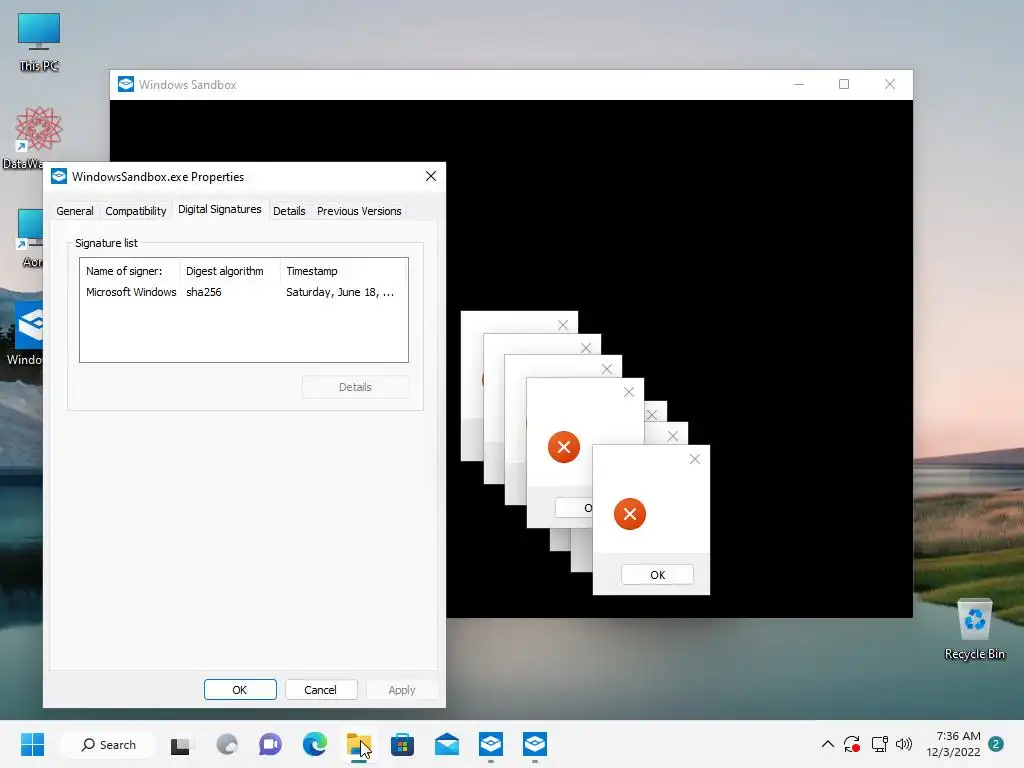This screenshot has height=768, width=1024.
Task: Open Microsoft Store from the taskbar
Action: click(402, 744)
